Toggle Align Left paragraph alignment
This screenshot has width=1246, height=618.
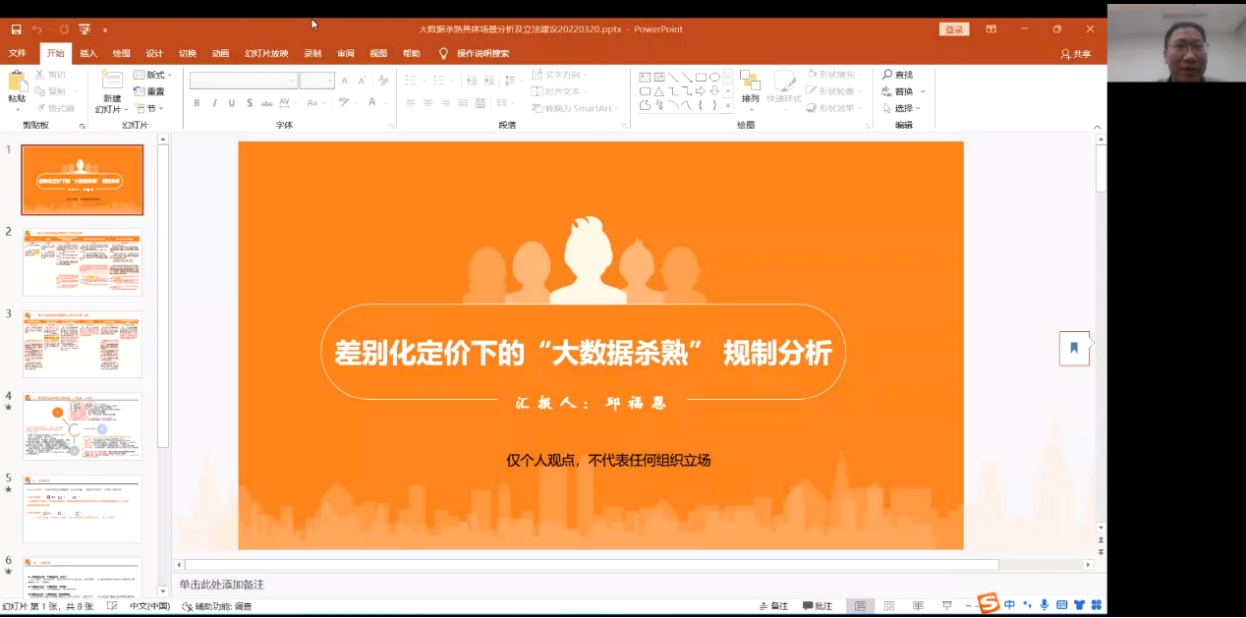click(410, 103)
